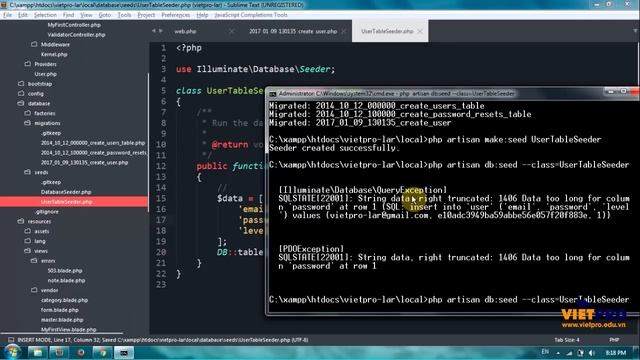The width and height of the screenshot is (640, 360).
Task: Open 2017_01_09_130135_create_user.php in sidebar
Action: coord(84,162)
